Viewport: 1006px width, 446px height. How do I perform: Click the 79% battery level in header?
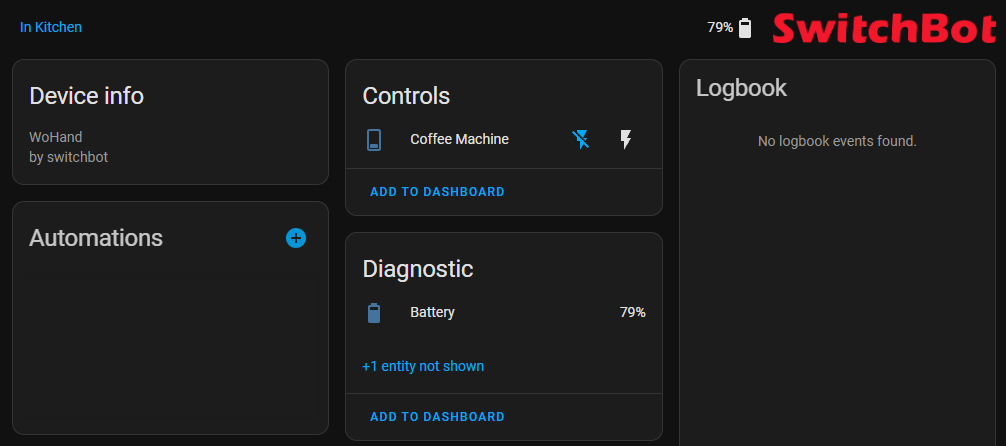point(720,27)
